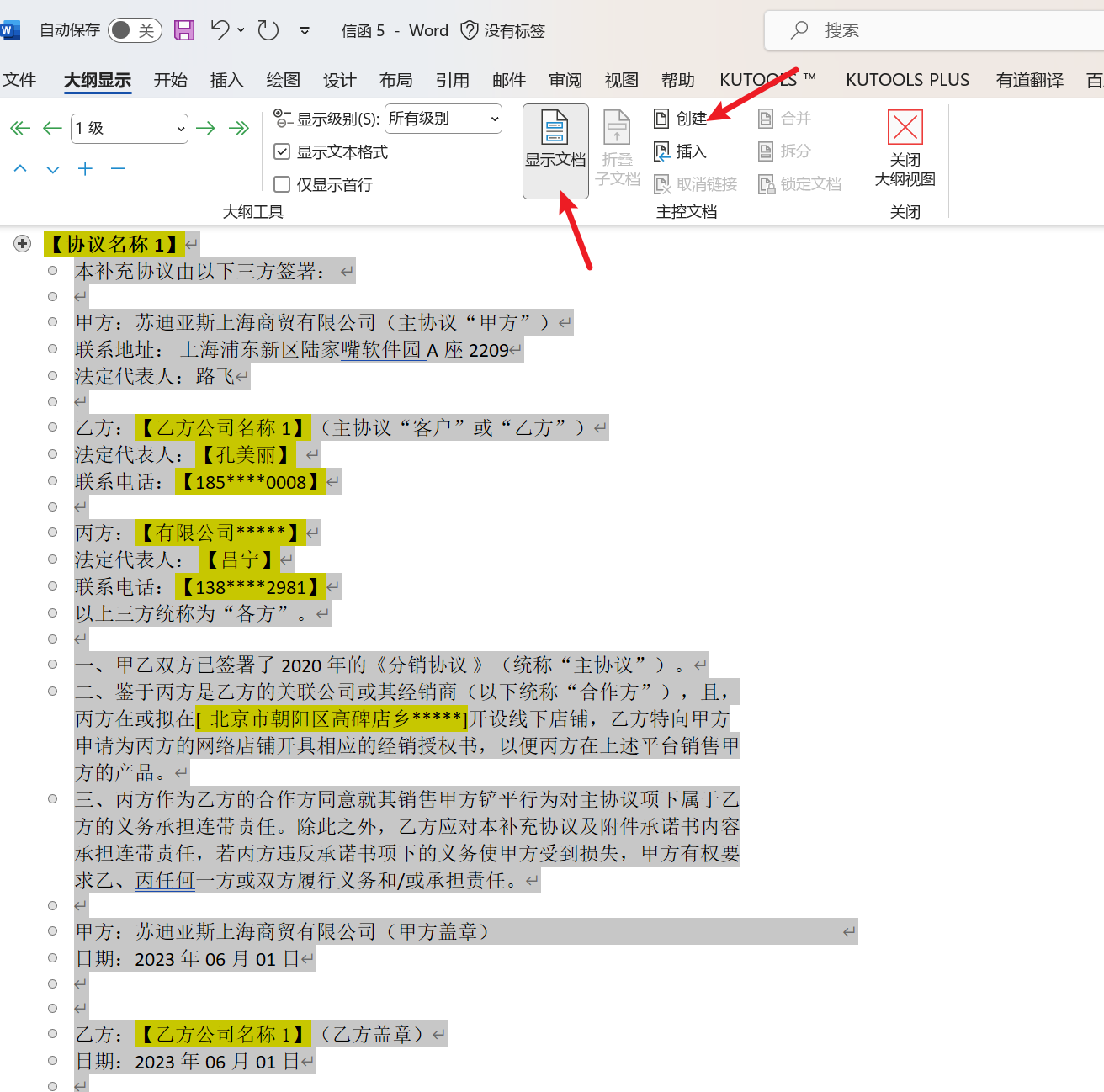Viewport: 1104px width, 1092px height.
Task: Open the 显示级别 所有级别 dropdown
Action: tap(443, 119)
